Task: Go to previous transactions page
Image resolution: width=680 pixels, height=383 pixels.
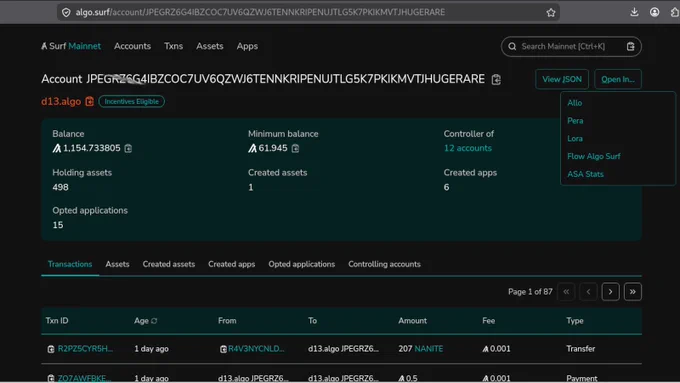Action: pos(588,292)
